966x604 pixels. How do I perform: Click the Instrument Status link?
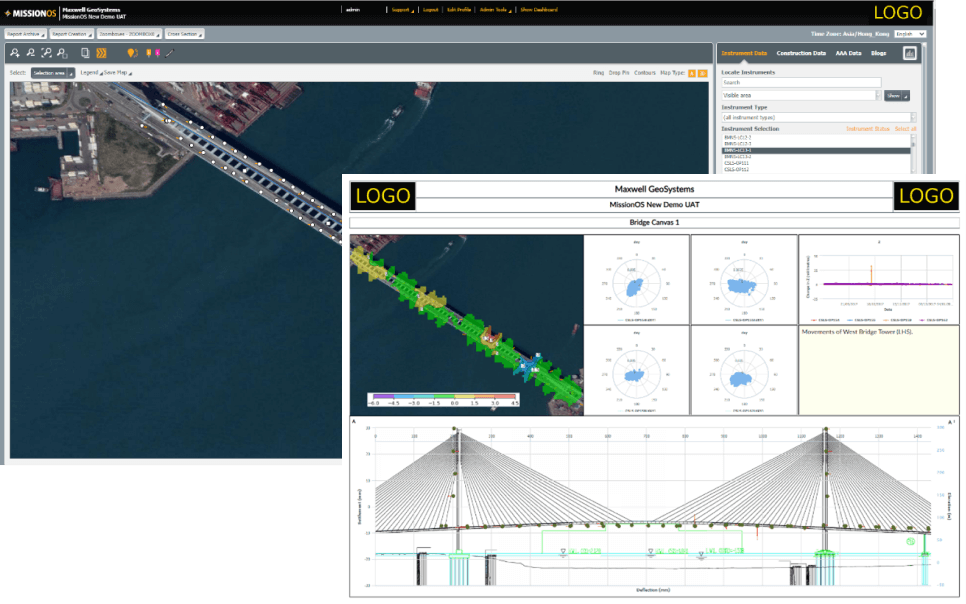point(867,129)
